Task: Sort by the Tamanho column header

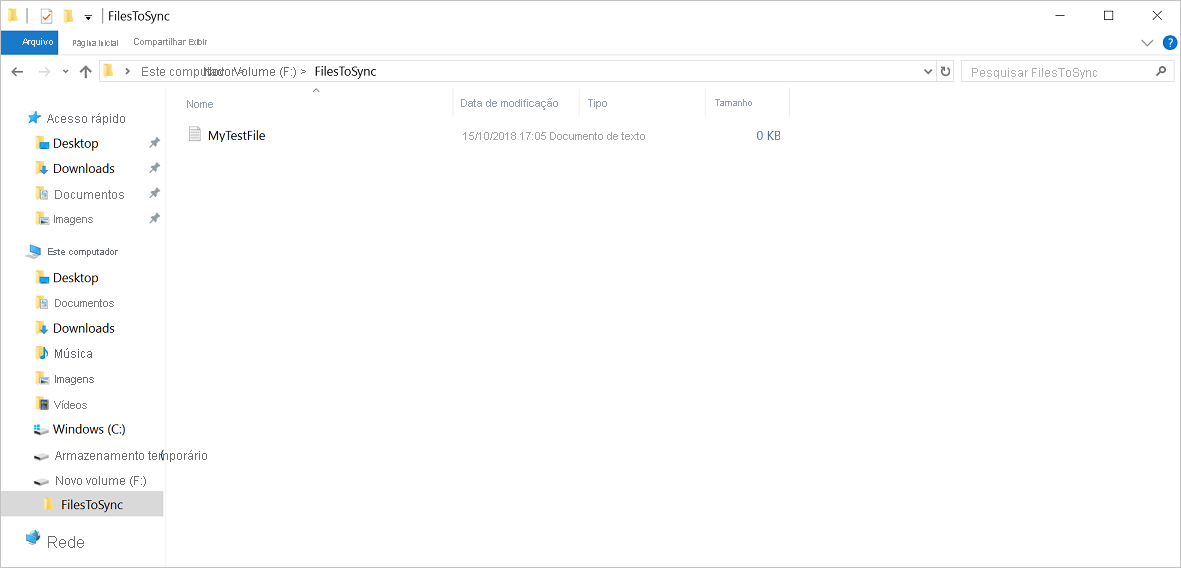Action: pyautogui.click(x=734, y=103)
